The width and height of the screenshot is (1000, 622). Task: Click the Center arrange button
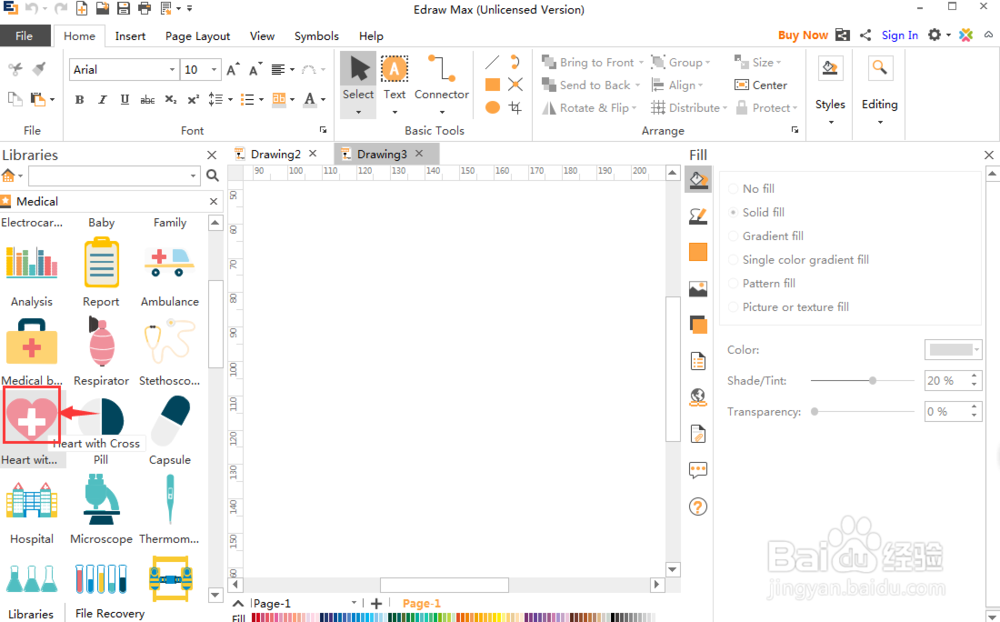pyautogui.click(x=761, y=85)
